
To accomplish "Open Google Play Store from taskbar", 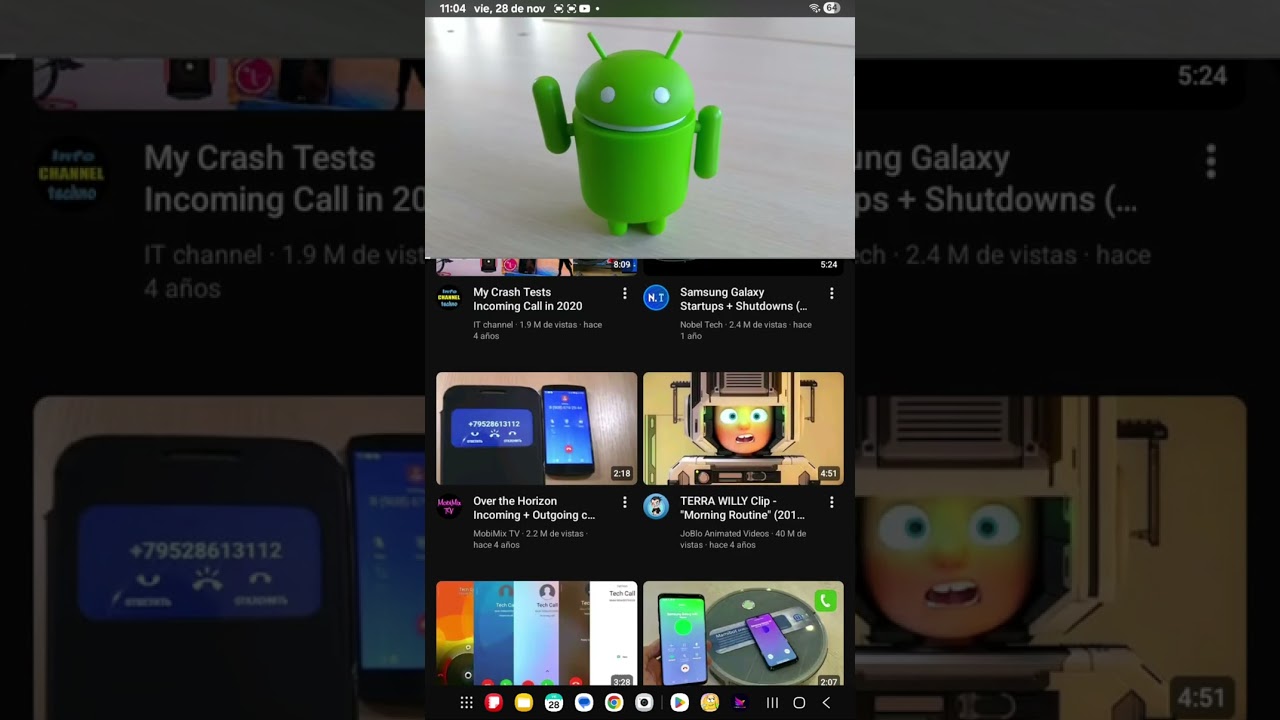I will tap(679, 703).
